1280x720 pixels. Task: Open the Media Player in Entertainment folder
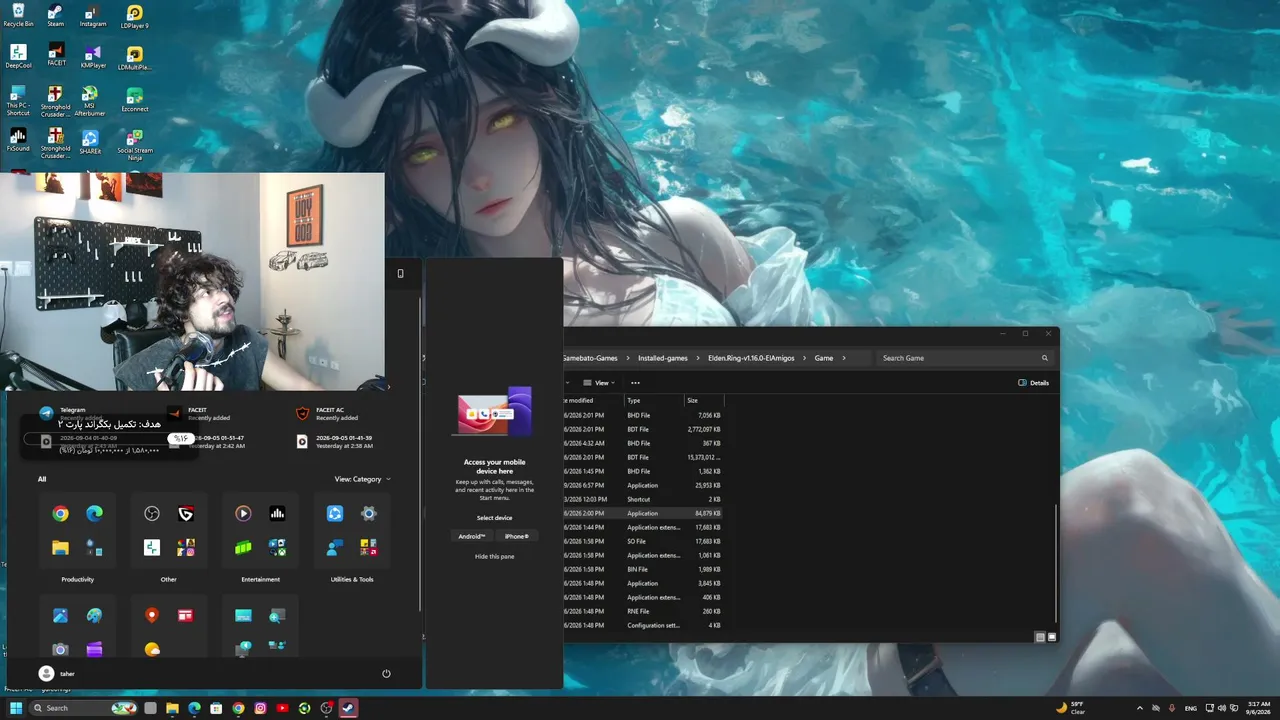click(x=243, y=514)
